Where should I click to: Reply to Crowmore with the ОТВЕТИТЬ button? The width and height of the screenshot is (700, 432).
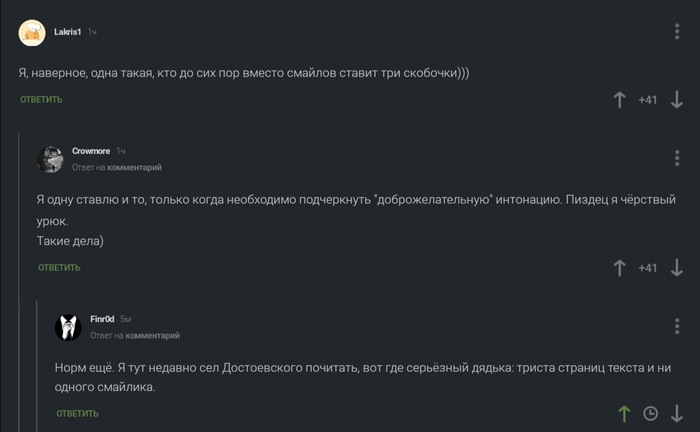tap(60, 268)
